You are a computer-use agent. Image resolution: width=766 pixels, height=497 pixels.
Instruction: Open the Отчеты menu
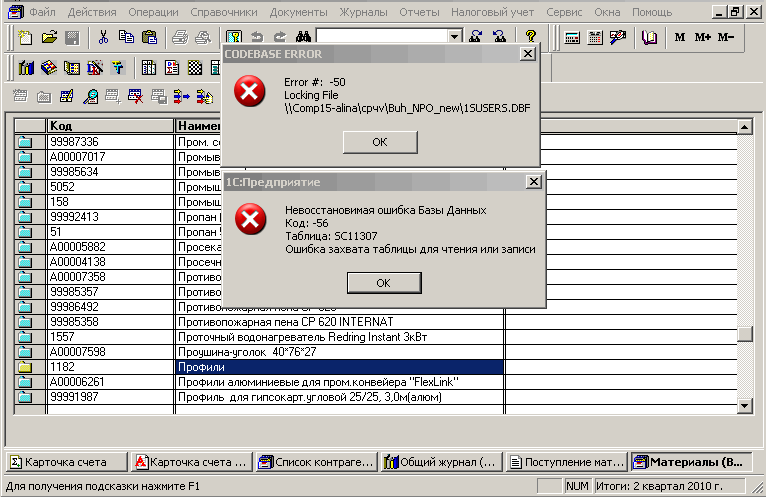click(419, 12)
